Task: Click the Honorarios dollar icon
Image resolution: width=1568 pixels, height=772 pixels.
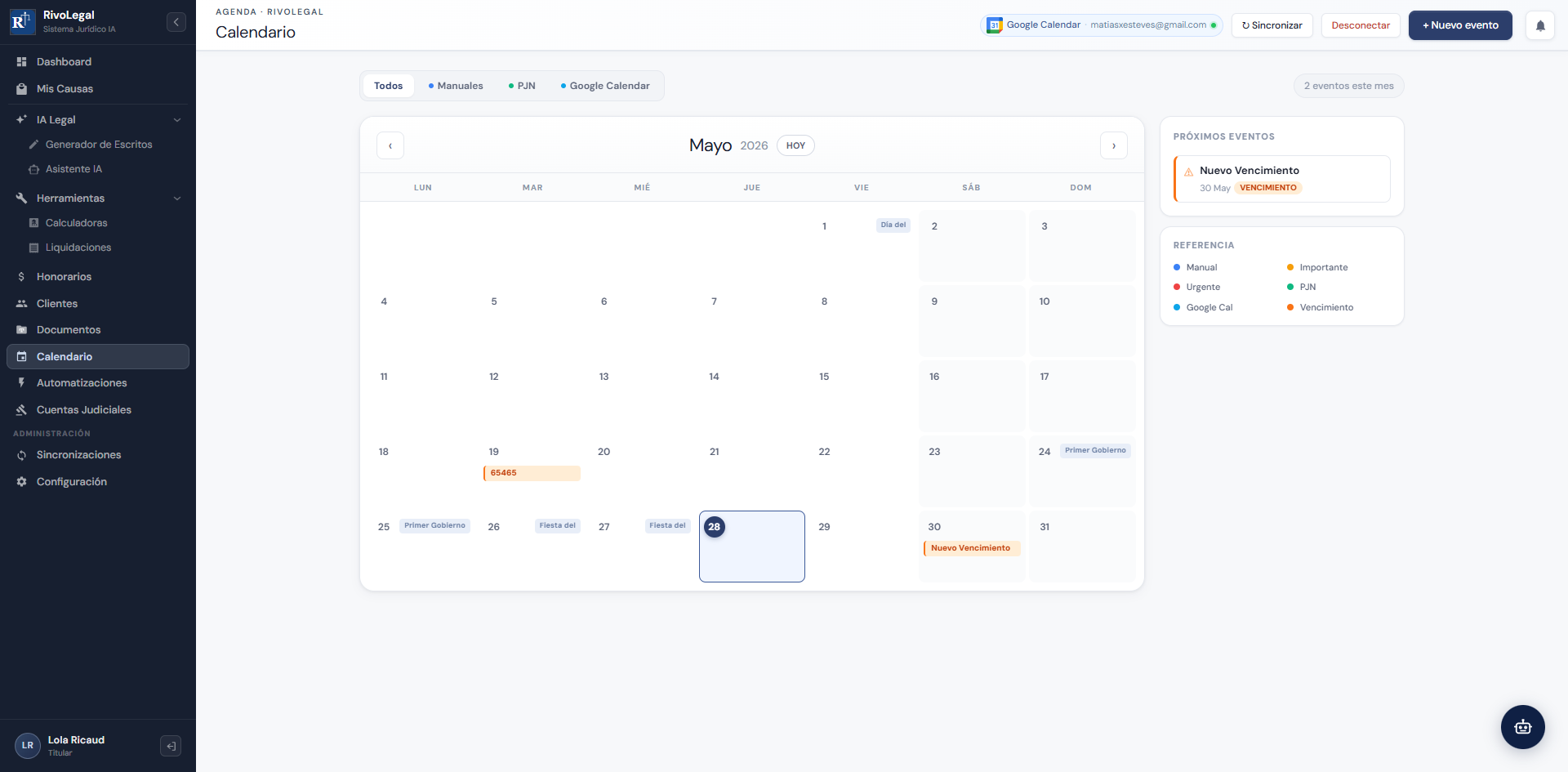Action: tap(22, 277)
